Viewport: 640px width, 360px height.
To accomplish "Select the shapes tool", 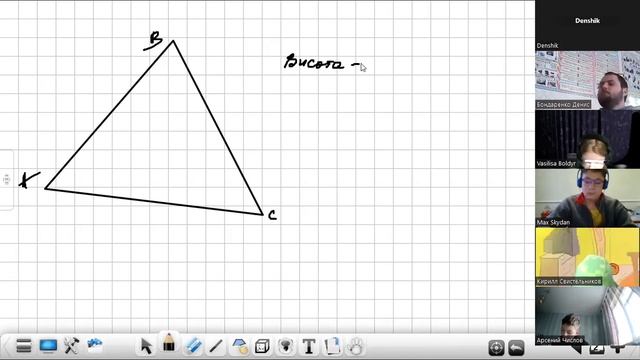I will click(240, 346).
